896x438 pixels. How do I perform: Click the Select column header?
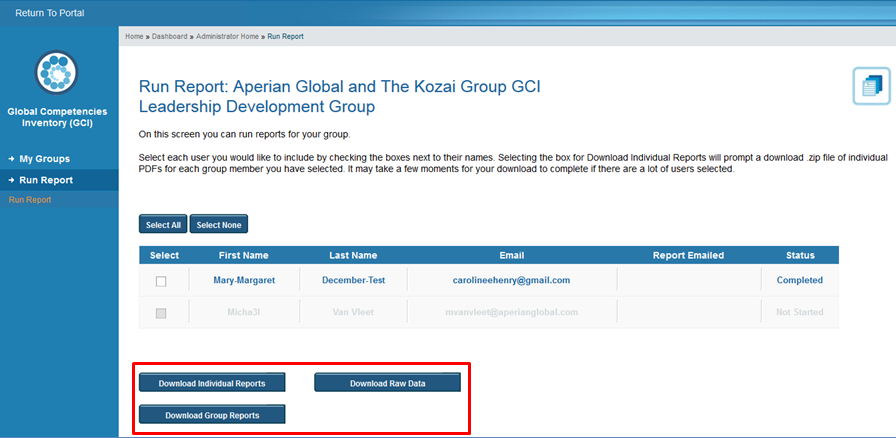point(165,255)
